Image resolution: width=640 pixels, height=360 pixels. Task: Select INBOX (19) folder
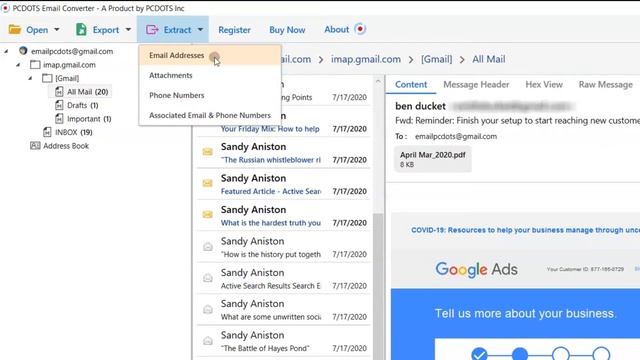(x=73, y=132)
